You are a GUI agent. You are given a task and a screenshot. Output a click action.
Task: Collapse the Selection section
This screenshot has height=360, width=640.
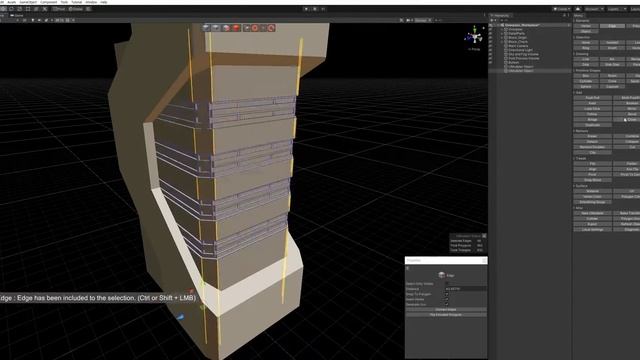click(x=575, y=37)
